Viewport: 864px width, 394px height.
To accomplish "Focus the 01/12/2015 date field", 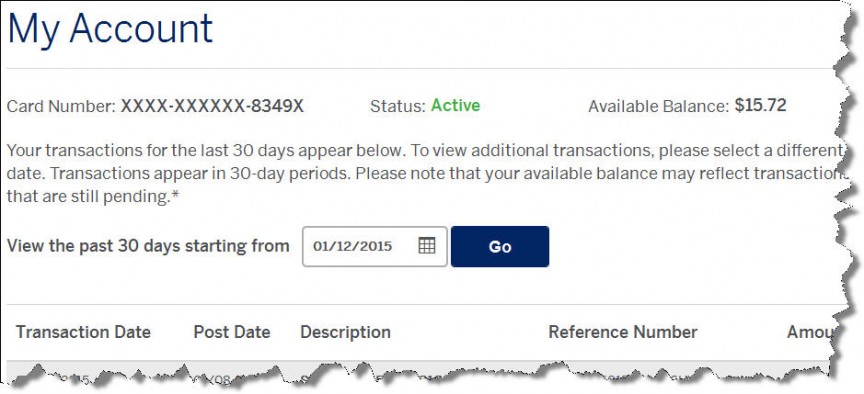I will (375, 246).
